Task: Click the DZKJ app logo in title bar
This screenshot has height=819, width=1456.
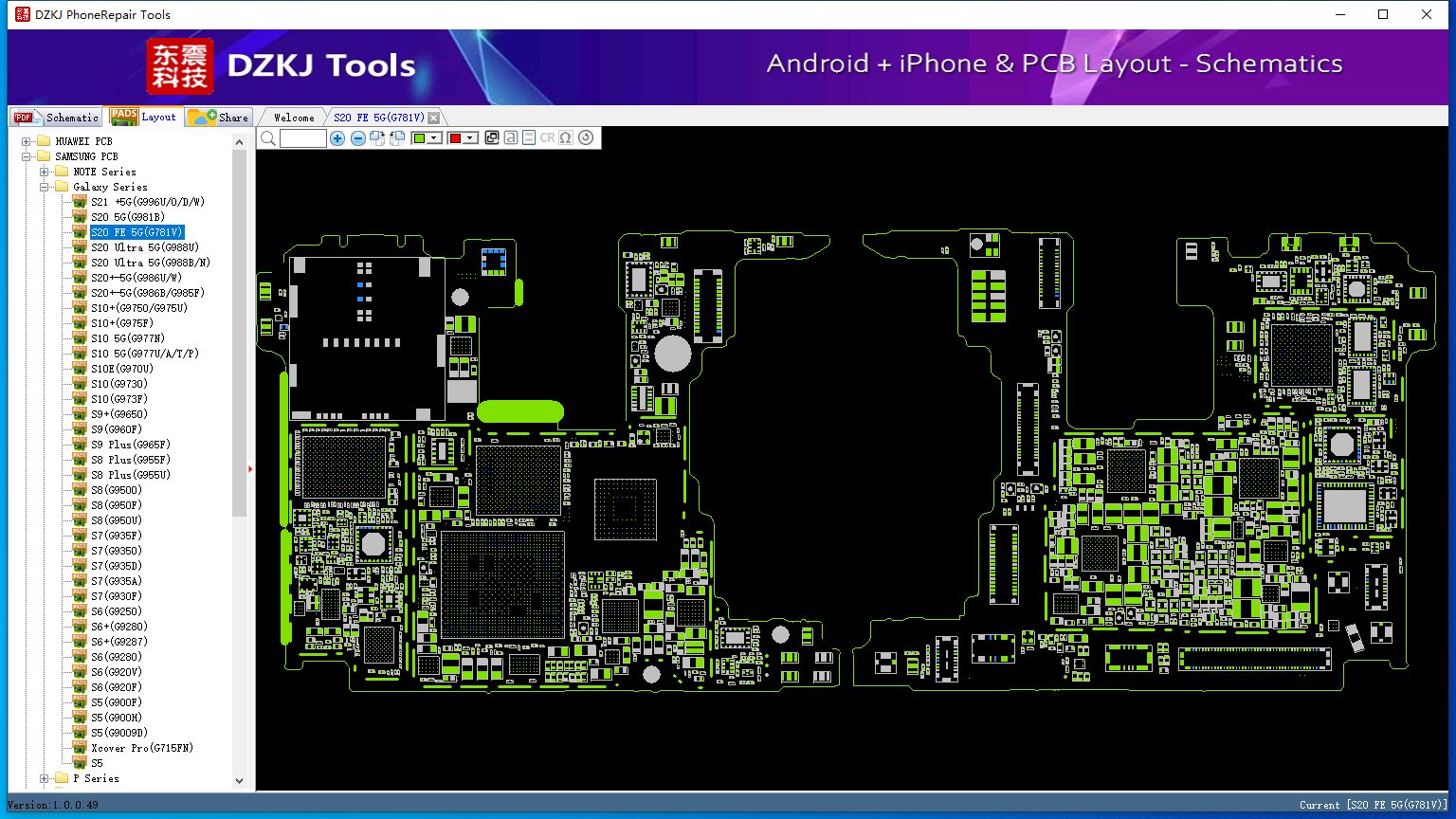Action: [23, 14]
